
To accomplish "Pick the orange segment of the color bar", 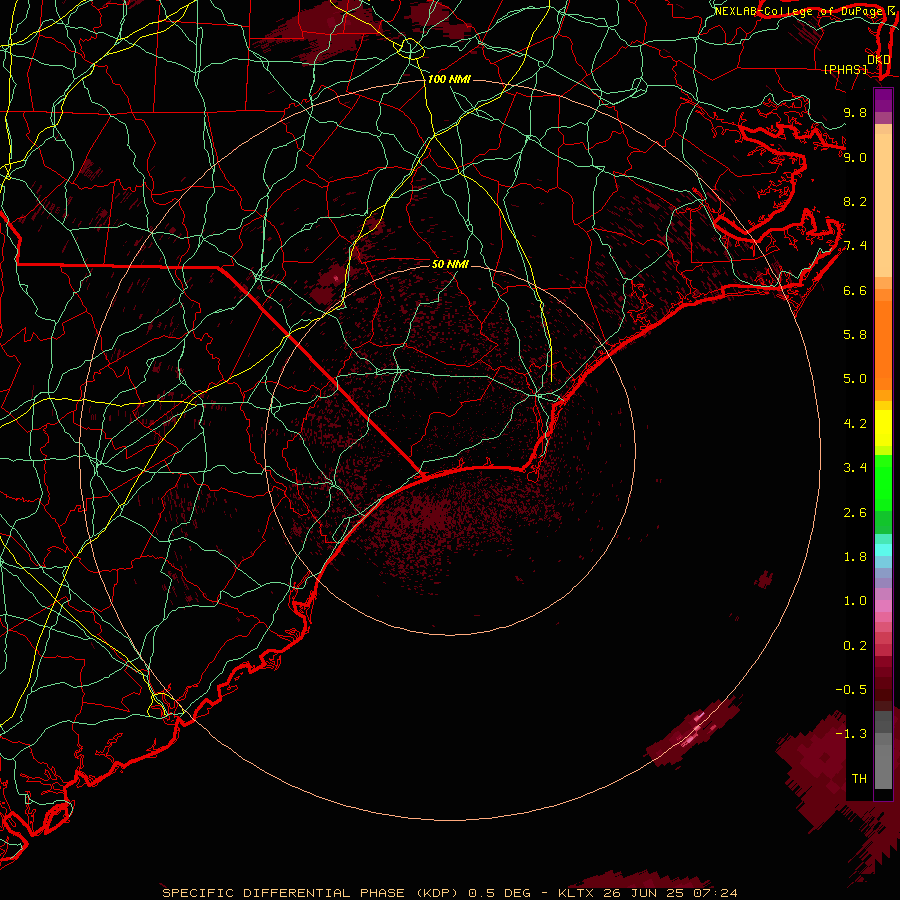I will tap(883, 344).
